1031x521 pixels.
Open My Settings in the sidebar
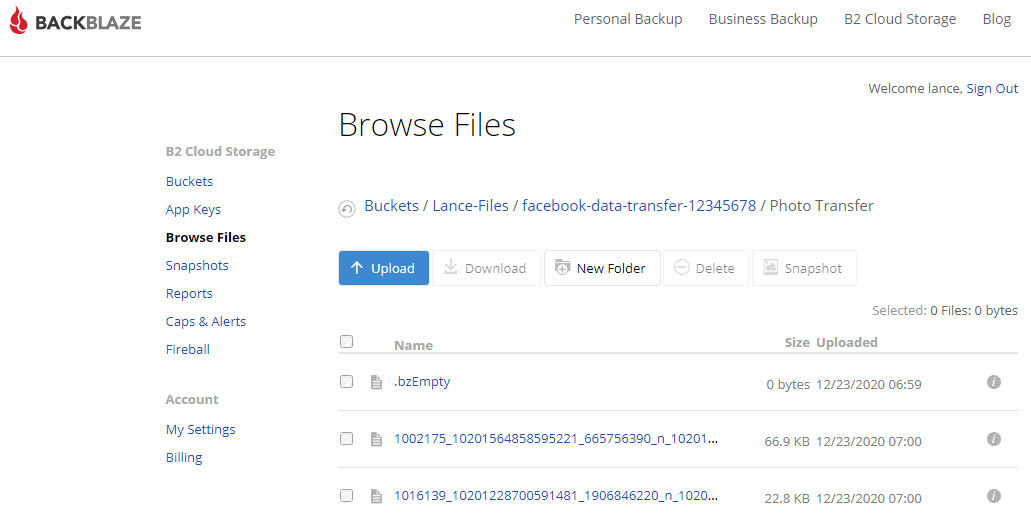(201, 430)
